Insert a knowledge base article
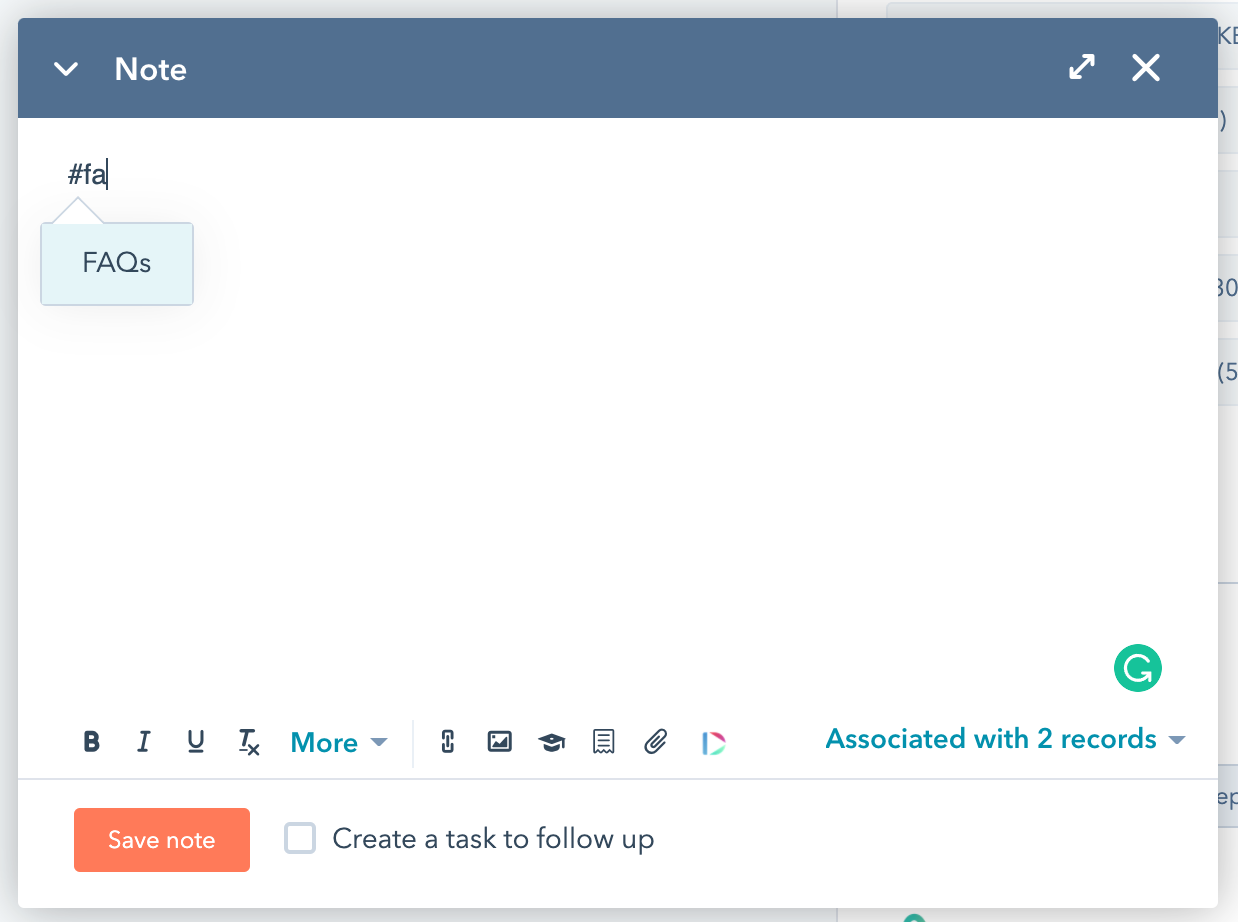This screenshot has height=922, width=1238. coord(551,742)
